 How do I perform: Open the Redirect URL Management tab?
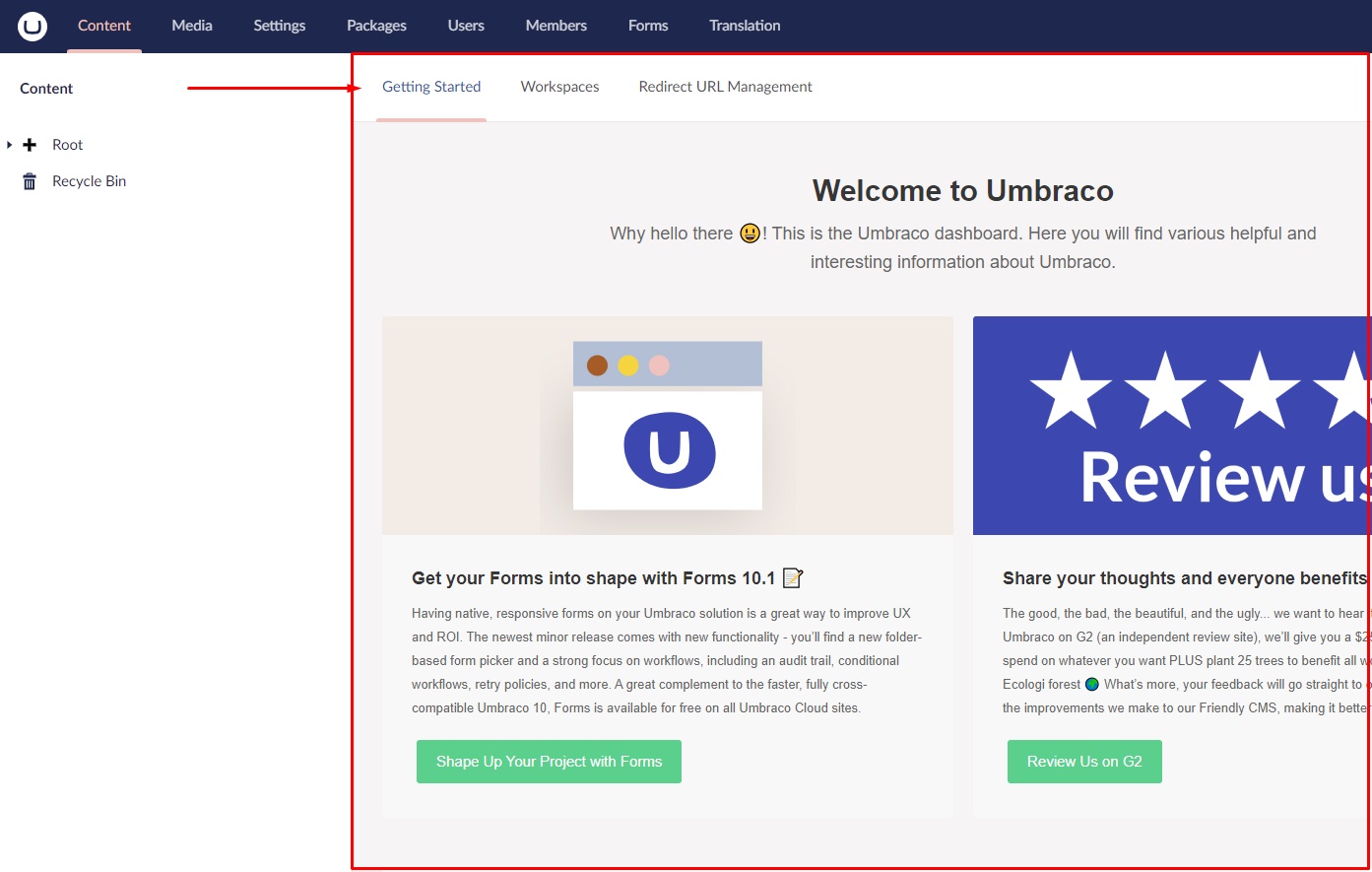pyautogui.click(x=725, y=87)
